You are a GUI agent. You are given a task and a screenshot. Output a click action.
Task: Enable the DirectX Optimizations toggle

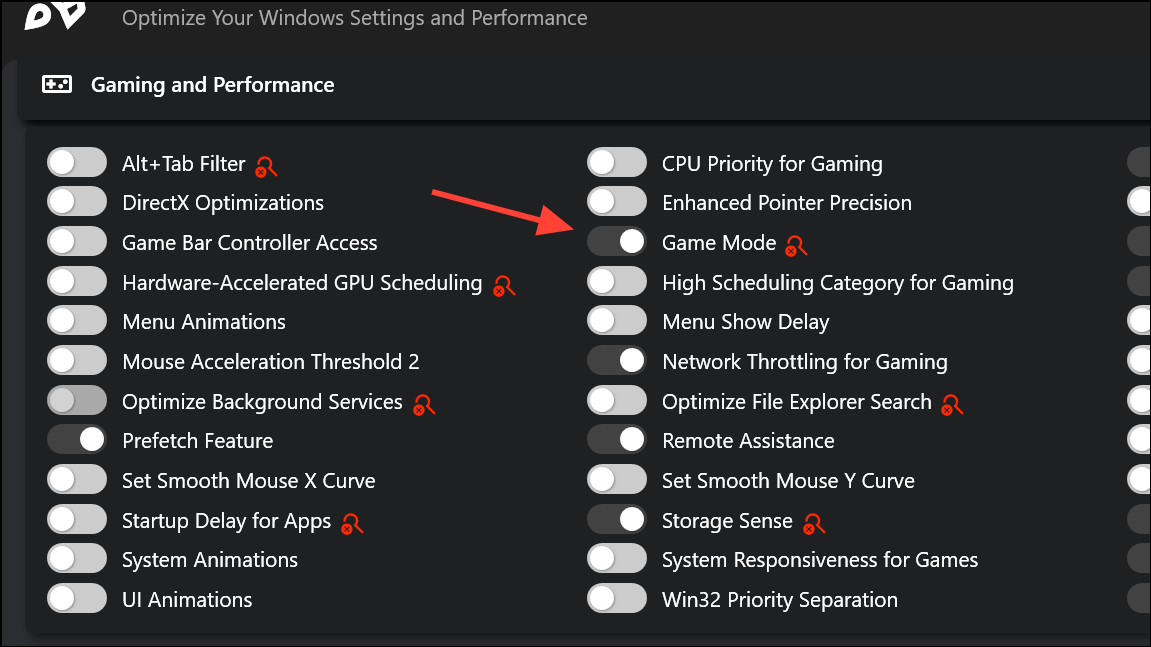77,202
